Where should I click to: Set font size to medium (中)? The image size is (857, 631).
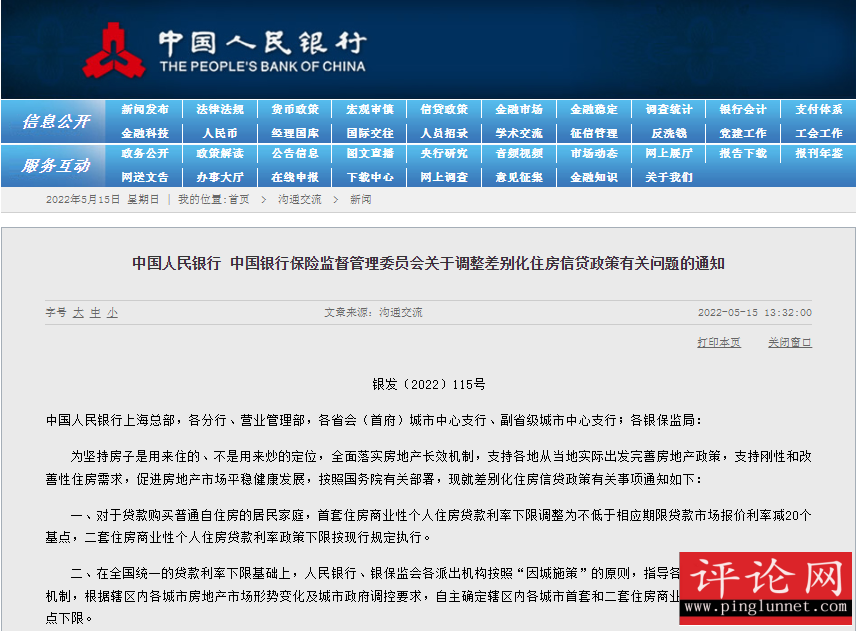[96, 312]
